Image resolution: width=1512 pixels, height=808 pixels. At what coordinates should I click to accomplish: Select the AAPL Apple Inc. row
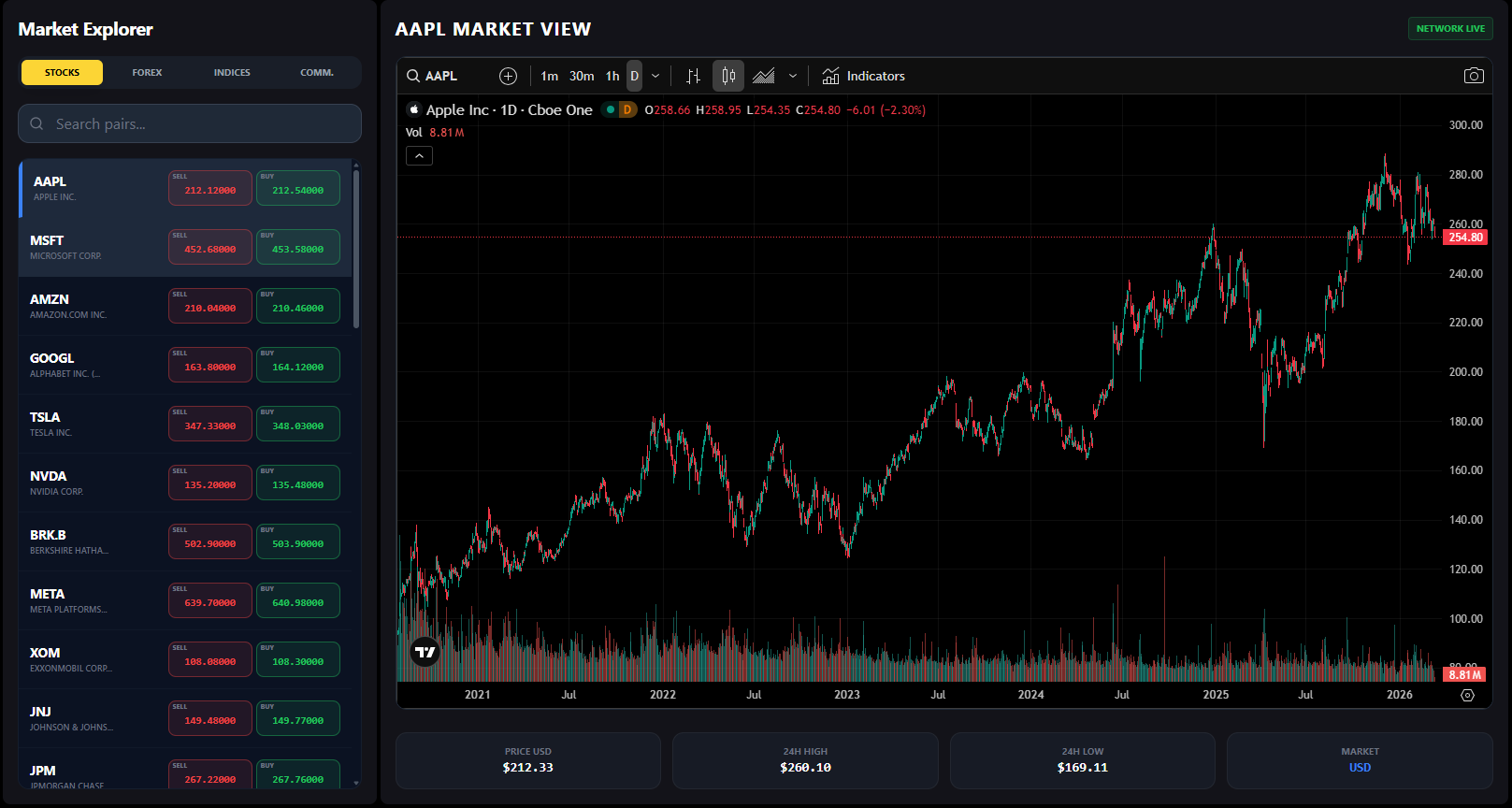click(x=185, y=188)
